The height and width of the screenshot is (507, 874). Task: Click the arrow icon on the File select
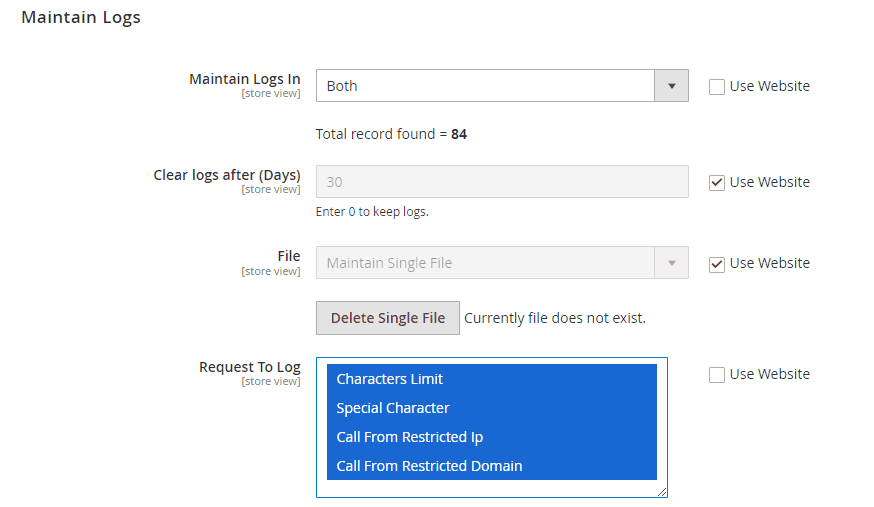671,263
